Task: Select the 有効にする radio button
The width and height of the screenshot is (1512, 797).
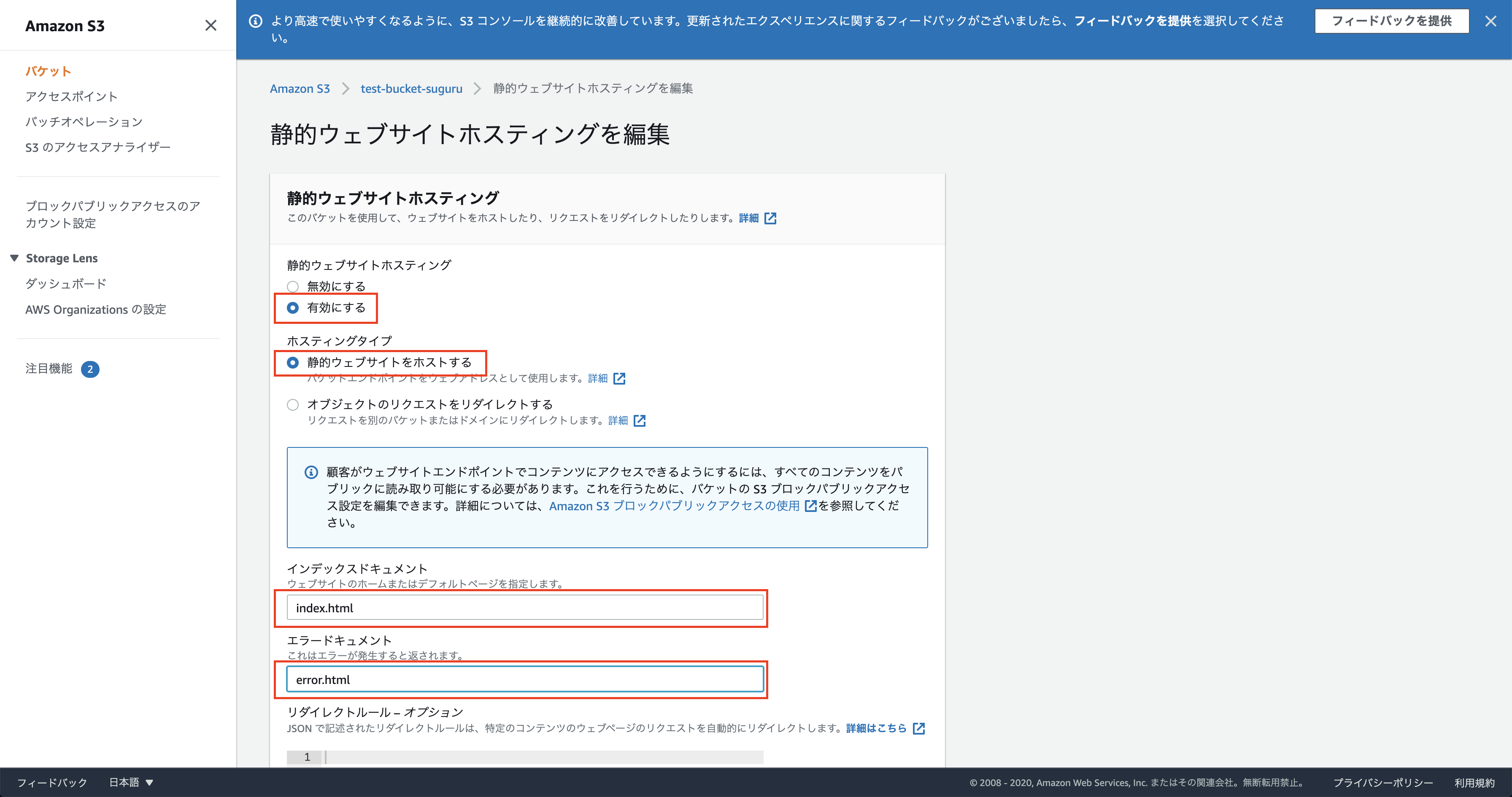Action: tap(293, 308)
